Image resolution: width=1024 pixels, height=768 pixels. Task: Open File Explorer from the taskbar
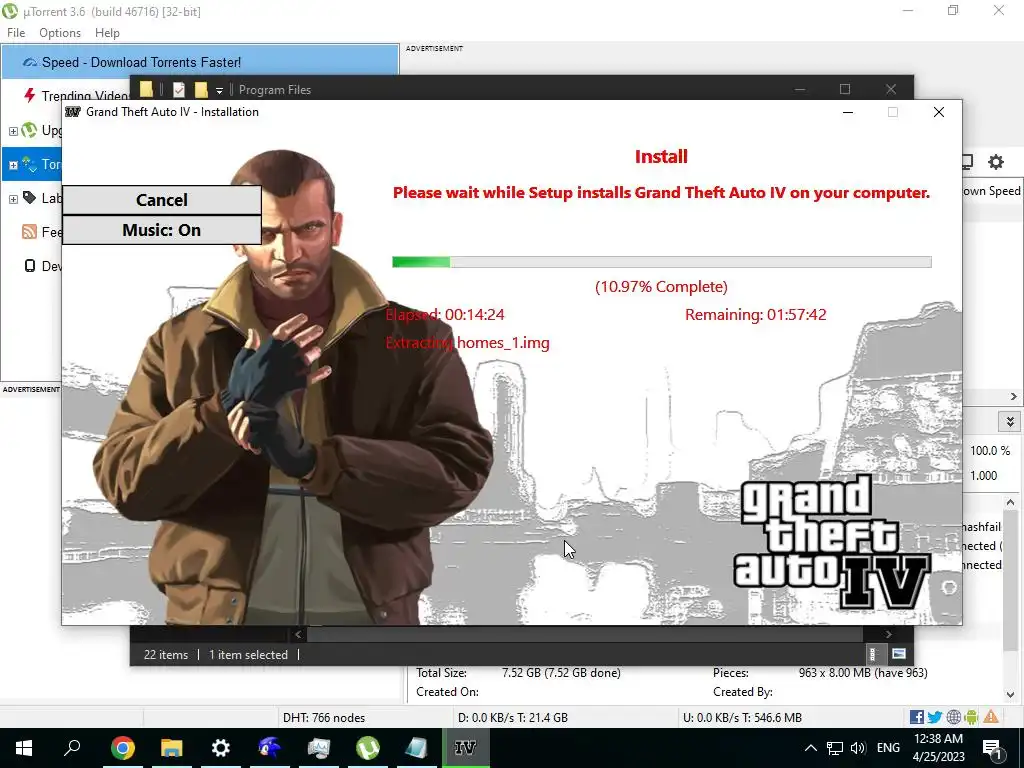click(x=172, y=748)
